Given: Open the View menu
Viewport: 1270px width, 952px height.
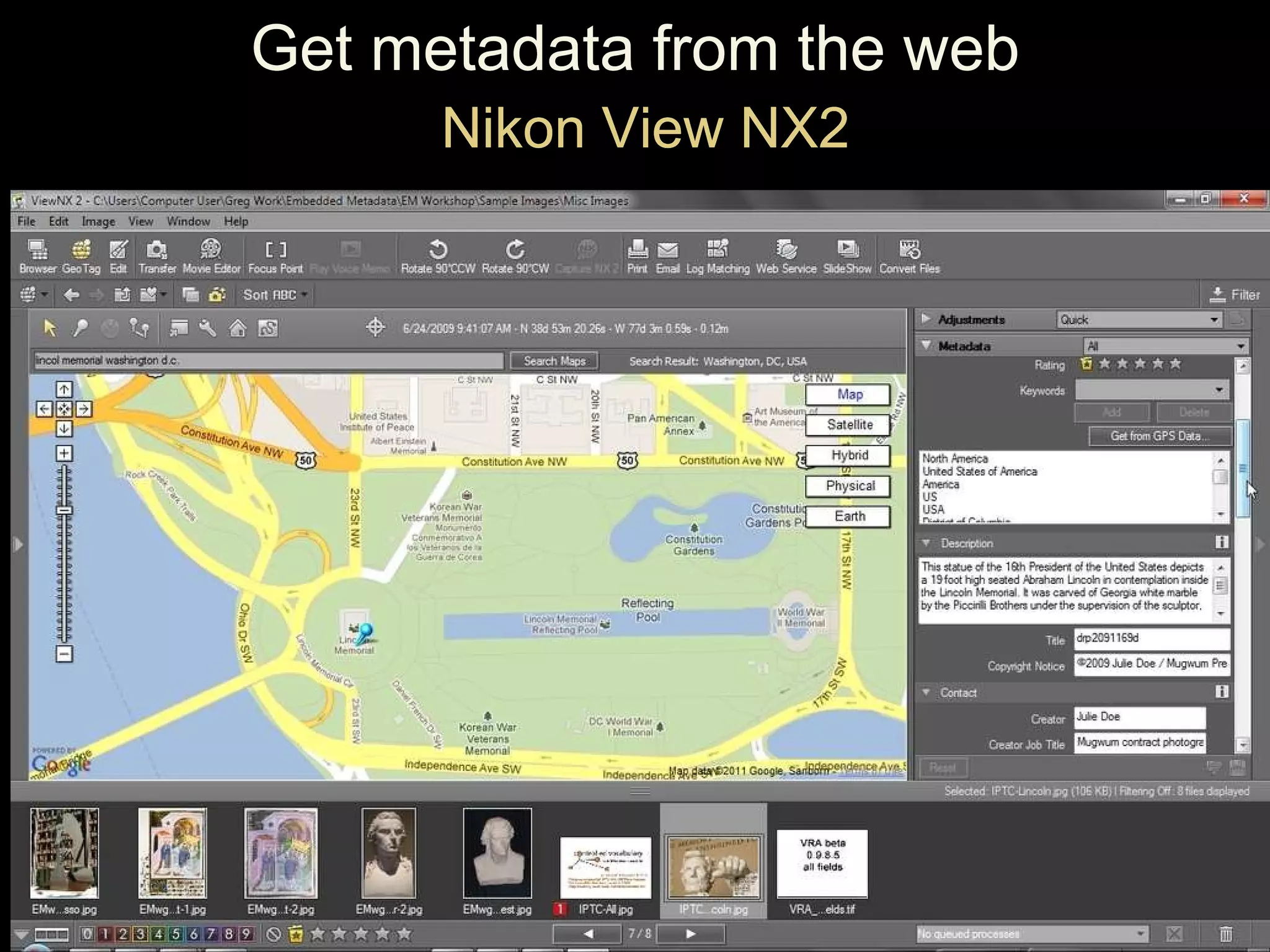Looking at the screenshot, I should (x=141, y=221).
